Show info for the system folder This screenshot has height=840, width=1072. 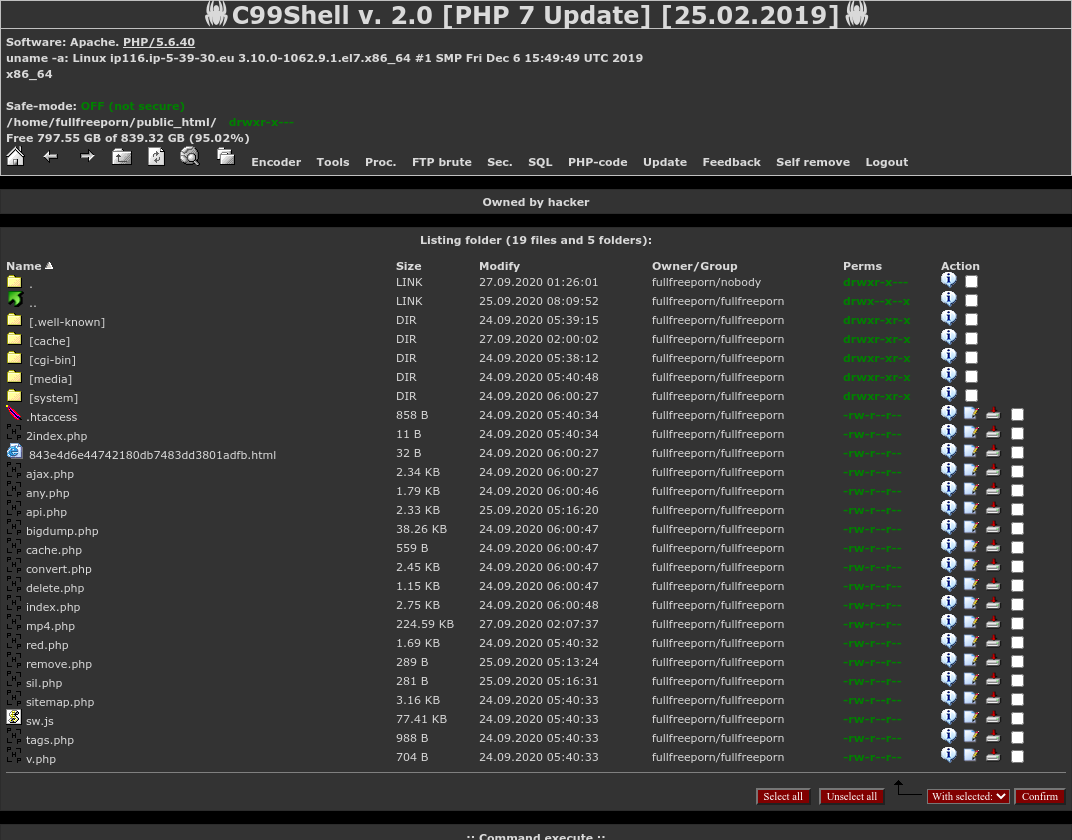[948, 394]
